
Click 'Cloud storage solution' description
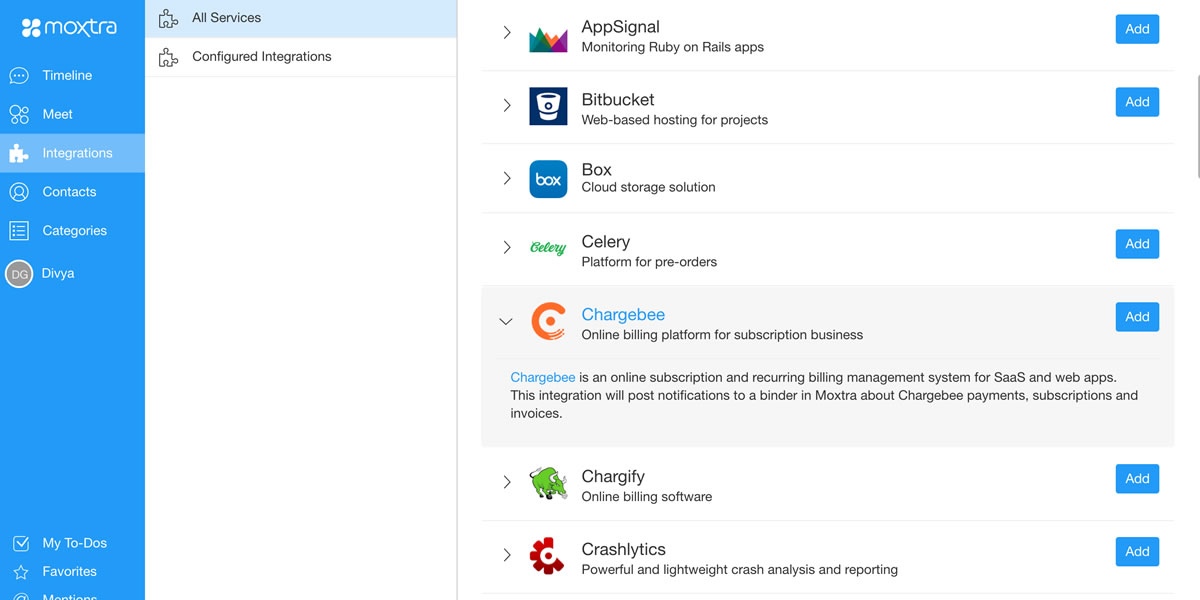pos(649,187)
